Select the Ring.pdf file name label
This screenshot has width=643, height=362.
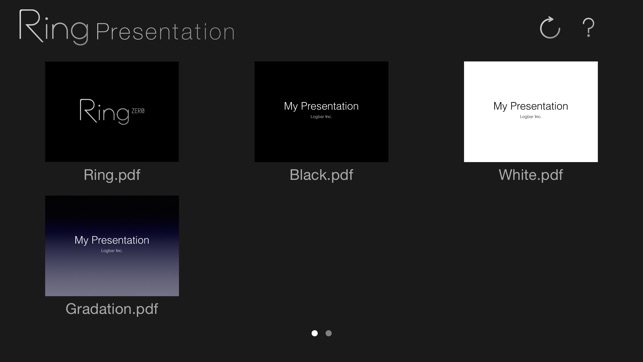coord(112,175)
